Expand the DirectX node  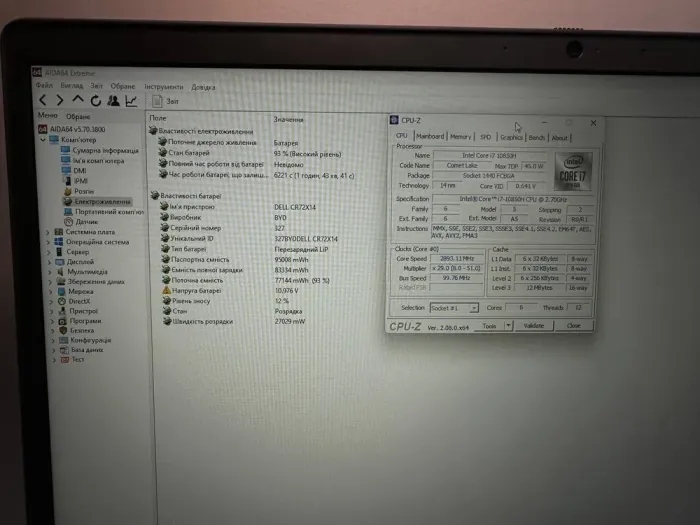(51, 301)
